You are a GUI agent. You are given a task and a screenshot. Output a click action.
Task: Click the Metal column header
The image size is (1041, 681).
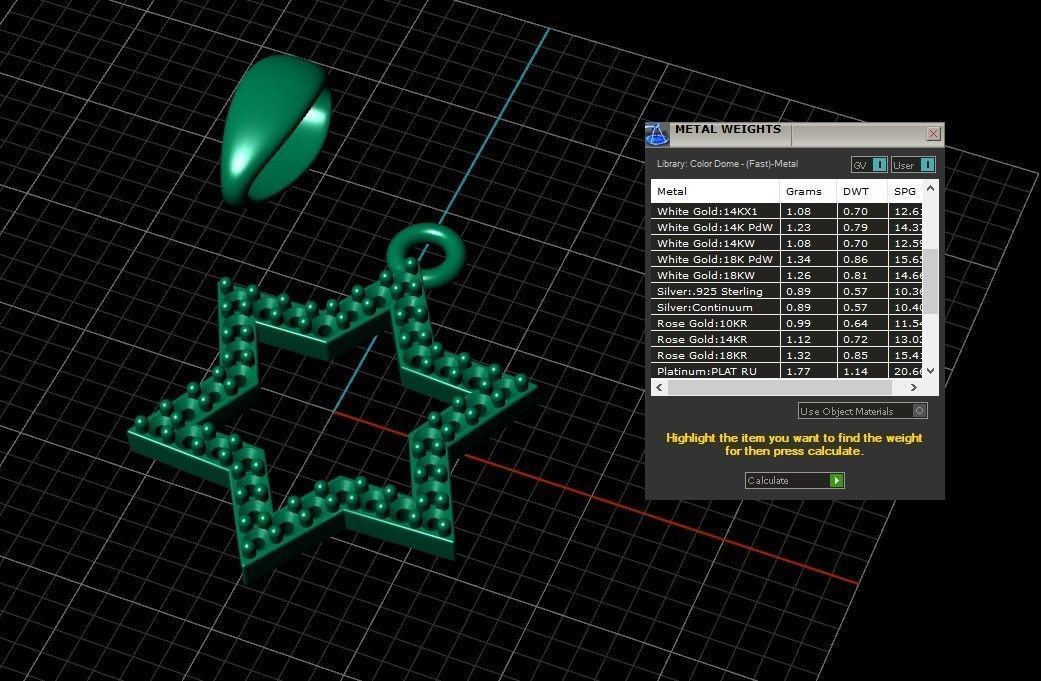(x=715, y=191)
